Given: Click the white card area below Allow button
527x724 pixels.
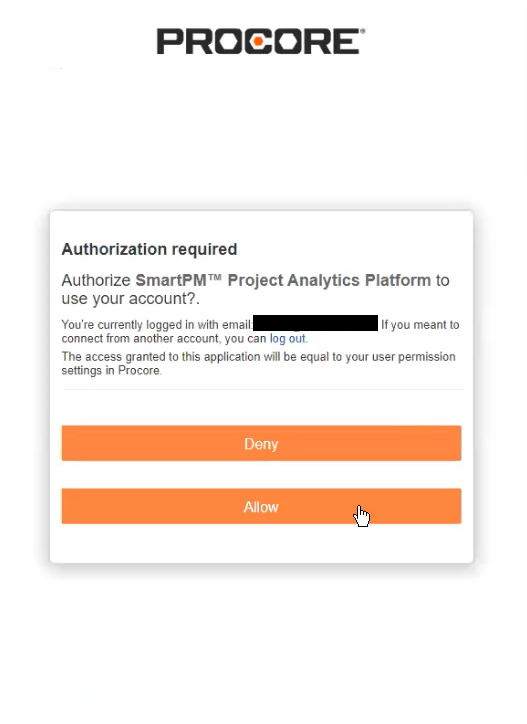Looking at the screenshot, I should (261, 543).
